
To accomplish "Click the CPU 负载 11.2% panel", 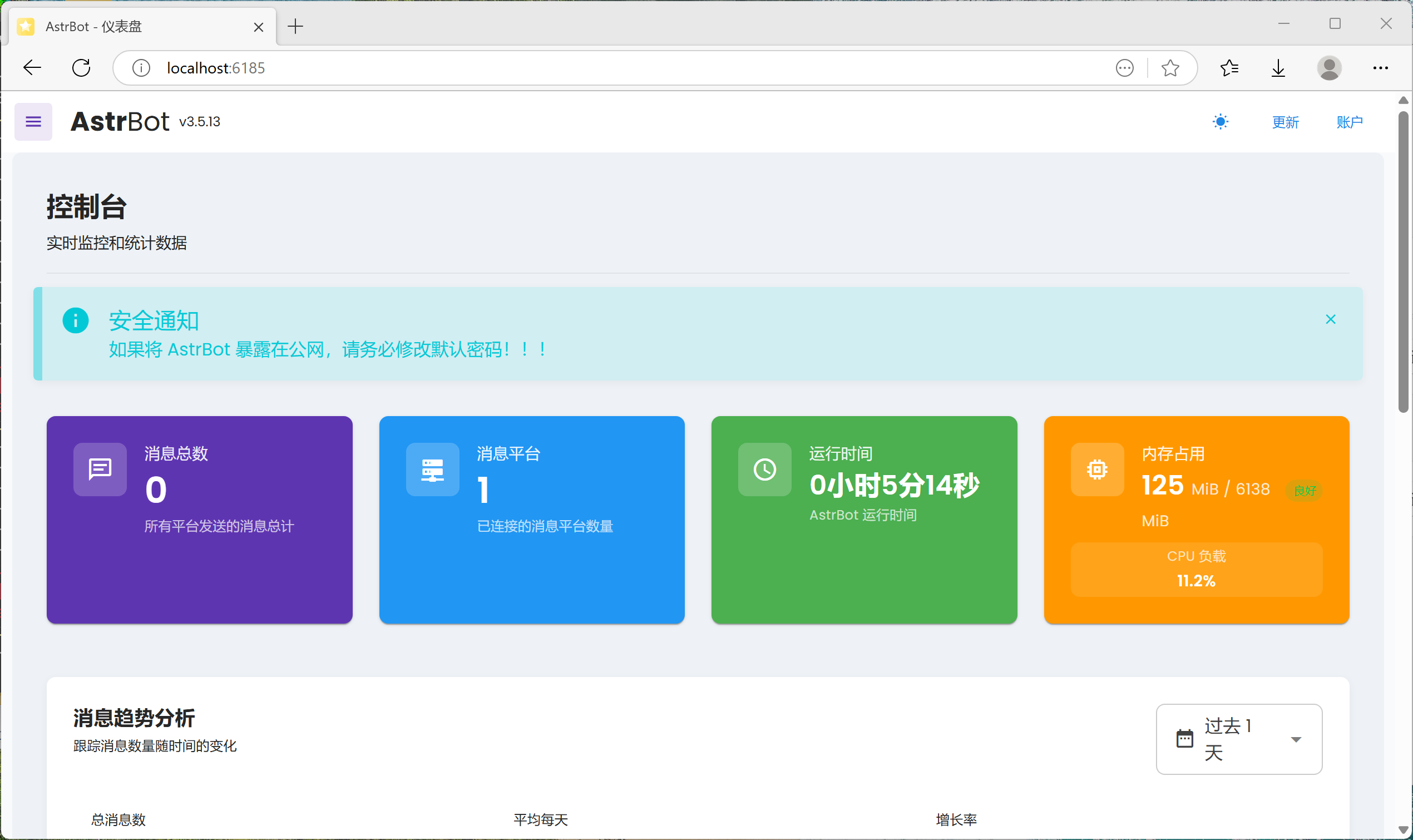I will [x=1196, y=569].
